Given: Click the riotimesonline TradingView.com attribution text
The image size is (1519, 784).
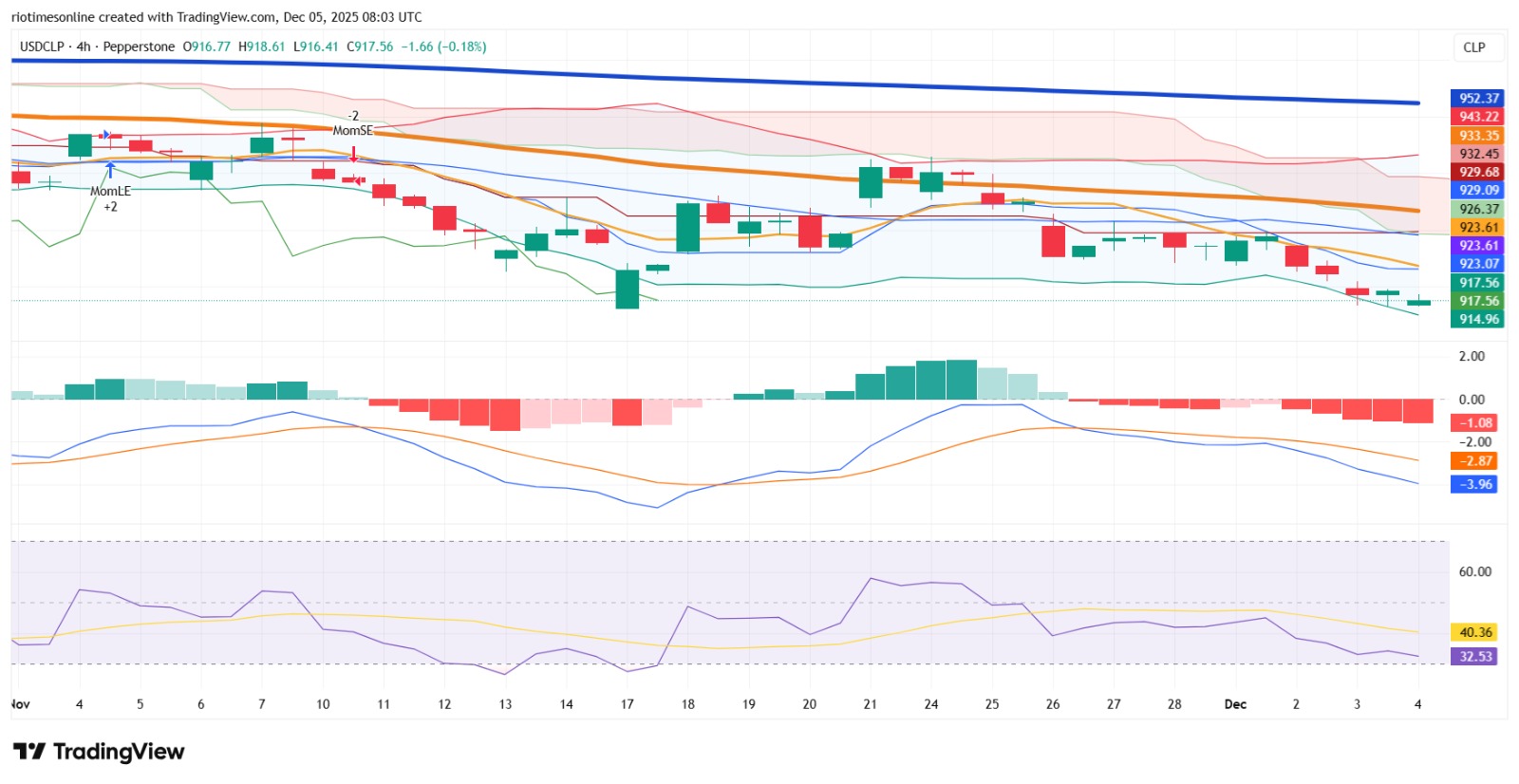Looking at the screenshot, I should [x=216, y=17].
